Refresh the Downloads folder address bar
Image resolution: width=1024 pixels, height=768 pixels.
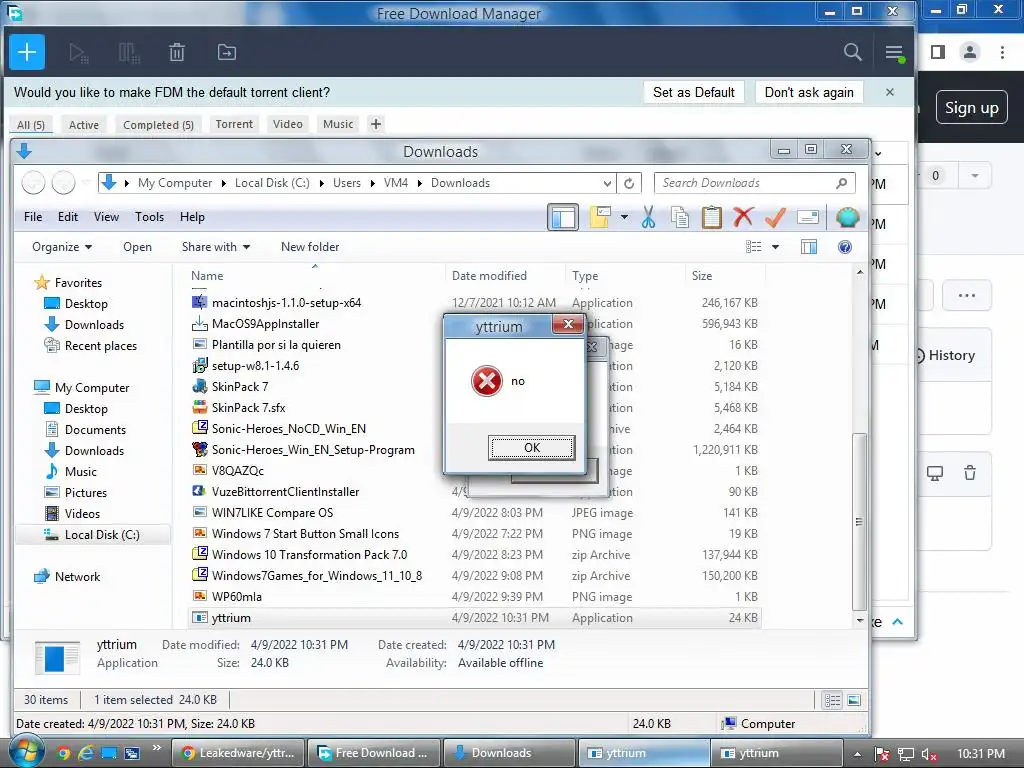tap(629, 184)
